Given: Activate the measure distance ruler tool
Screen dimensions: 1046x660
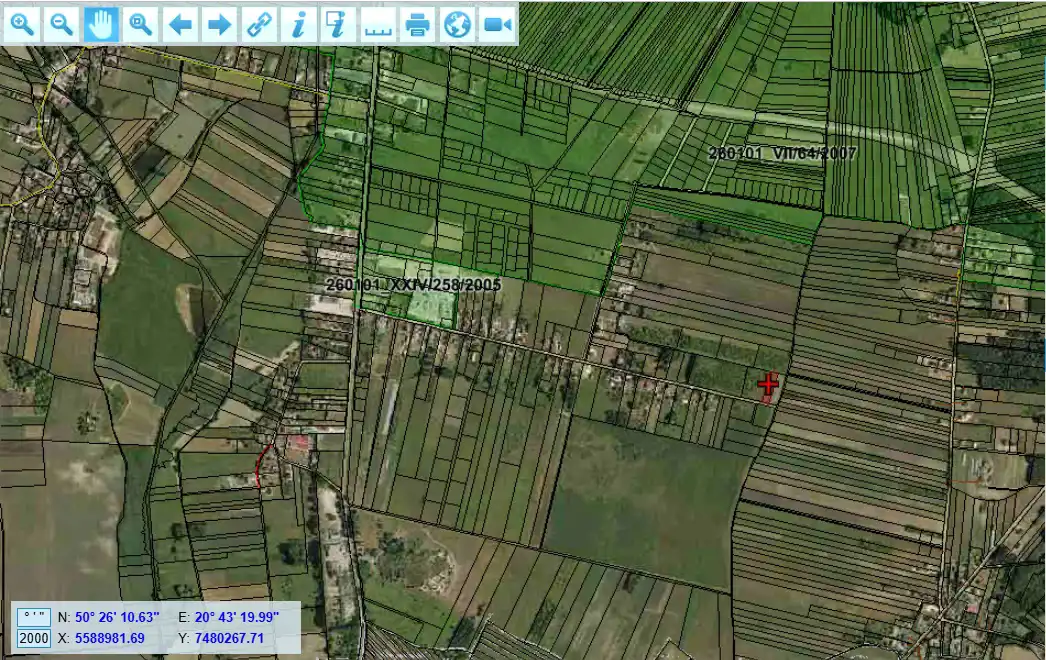Looking at the screenshot, I should click(x=378, y=24).
